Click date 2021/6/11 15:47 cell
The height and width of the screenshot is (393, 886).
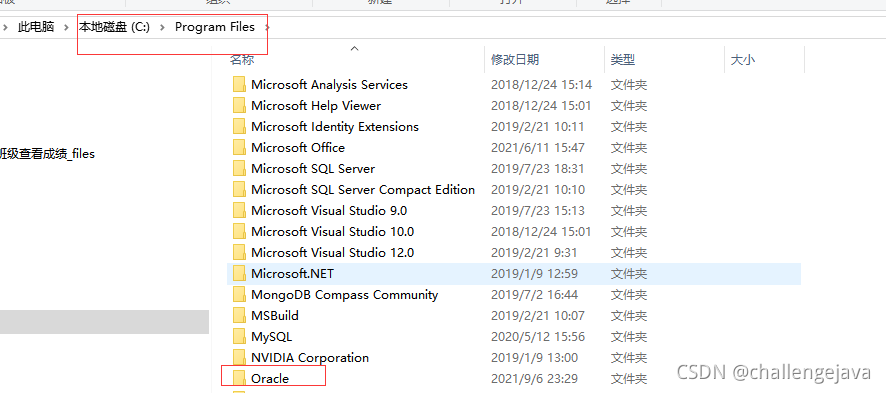coord(538,147)
